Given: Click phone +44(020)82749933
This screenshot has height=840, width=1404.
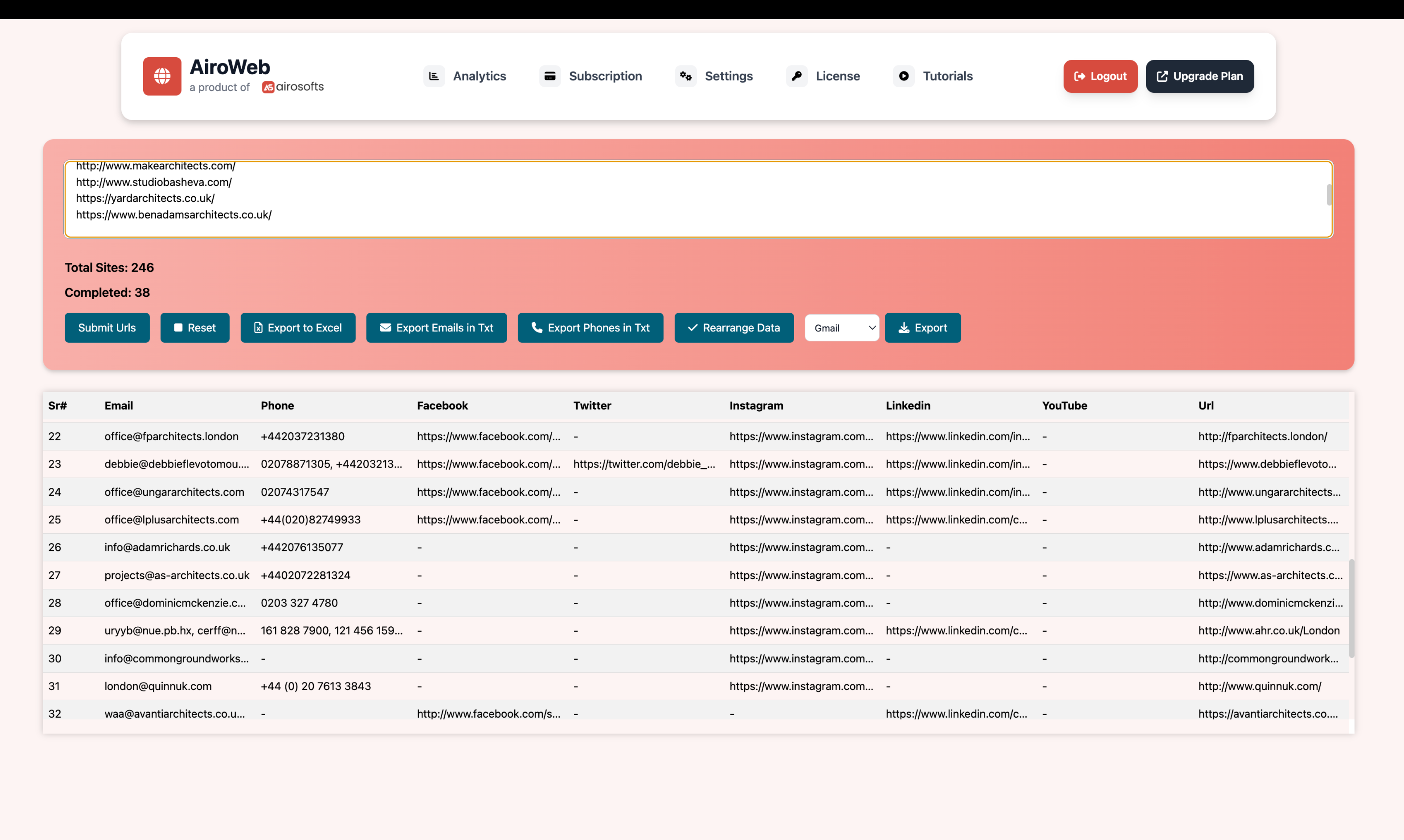Looking at the screenshot, I should 310,520.
